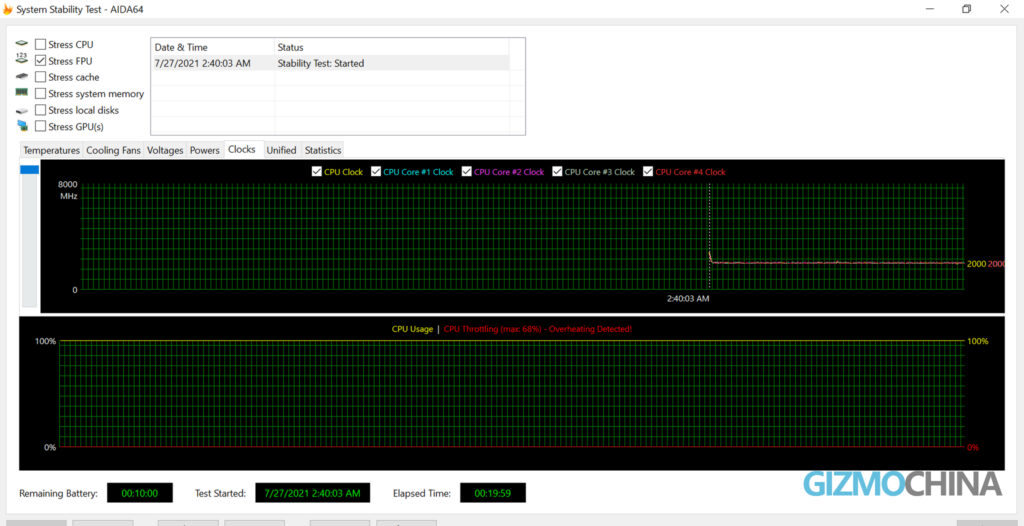The width and height of the screenshot is (1024, 526).
Task: Click the Remaining Battery time value
Action: pyautogui.click(x=140, y=493)
